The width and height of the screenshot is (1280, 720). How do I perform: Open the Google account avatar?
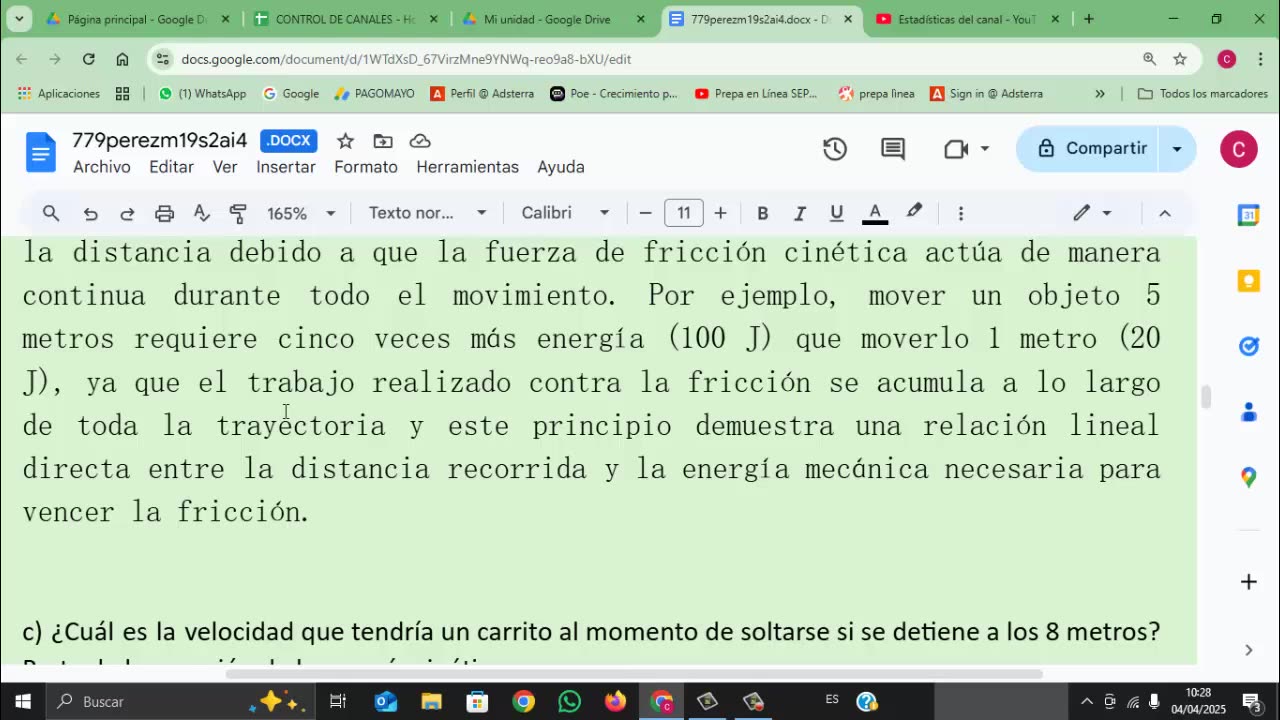coord(1238,149)
